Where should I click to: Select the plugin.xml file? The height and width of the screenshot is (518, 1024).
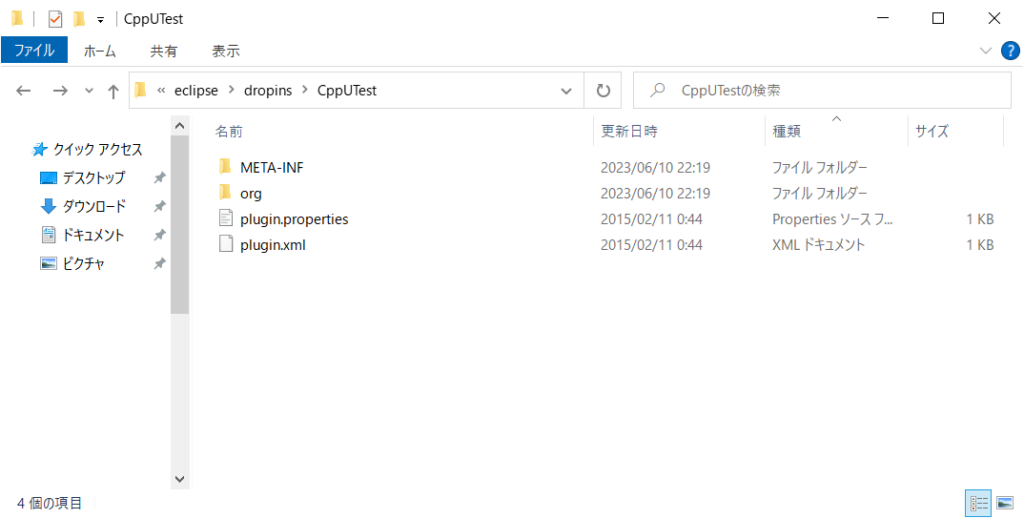272,246
